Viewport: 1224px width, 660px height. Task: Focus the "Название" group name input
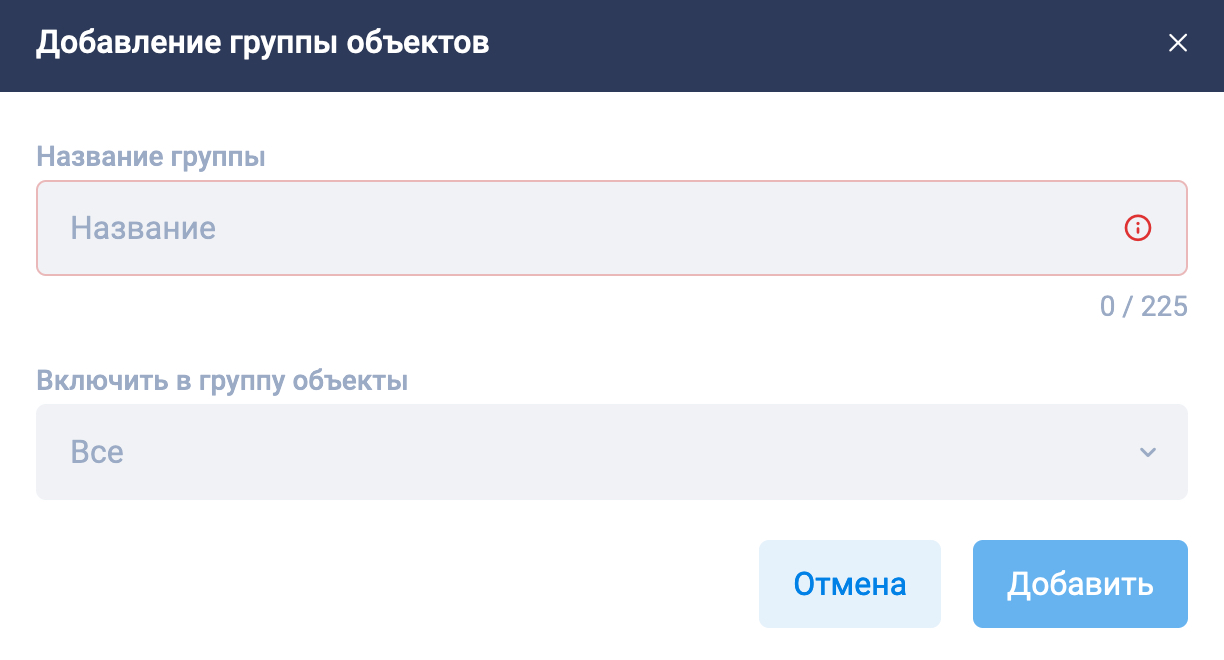(x=612, y=228)
